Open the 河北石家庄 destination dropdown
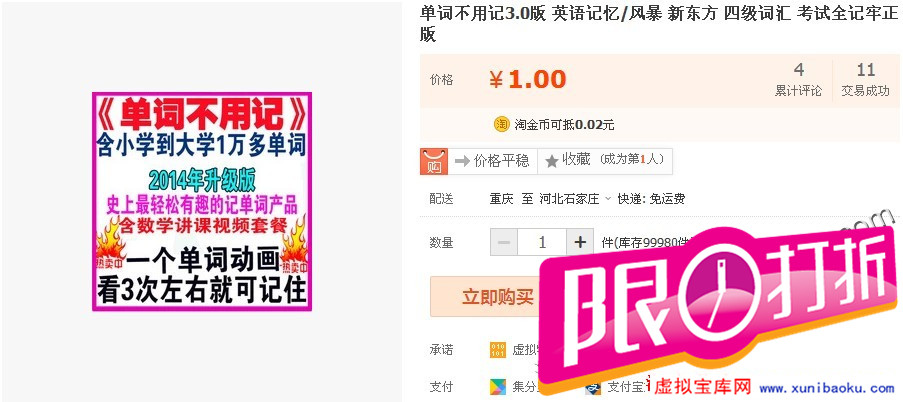 tap(576, 199)
